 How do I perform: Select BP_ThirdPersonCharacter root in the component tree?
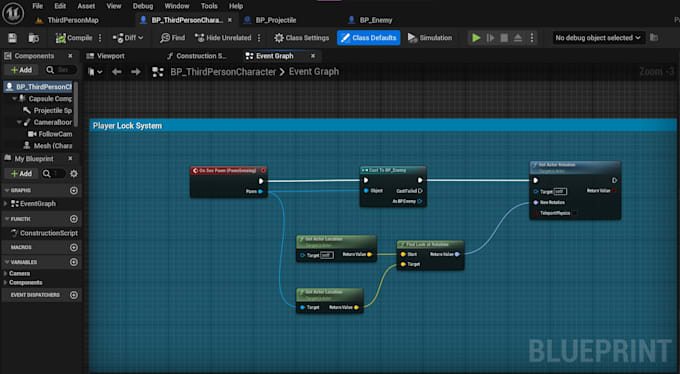coord(39,87)
